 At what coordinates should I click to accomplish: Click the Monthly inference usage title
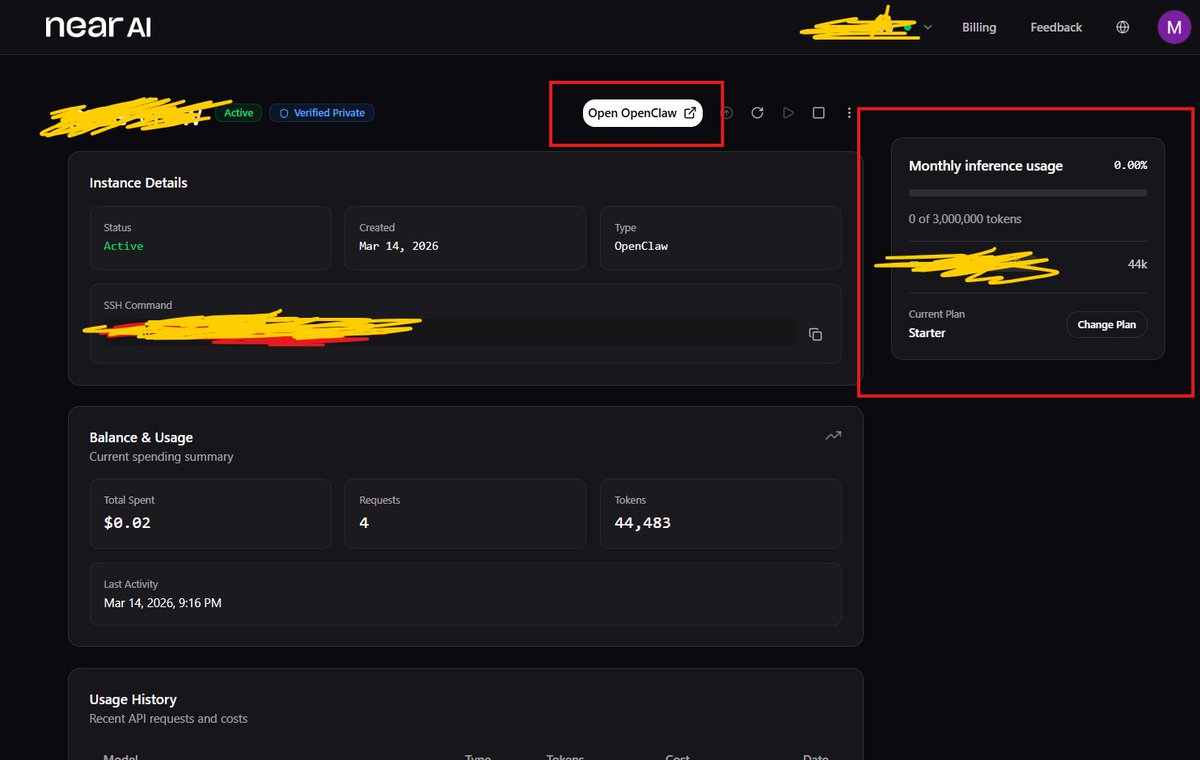click(986, 166)
